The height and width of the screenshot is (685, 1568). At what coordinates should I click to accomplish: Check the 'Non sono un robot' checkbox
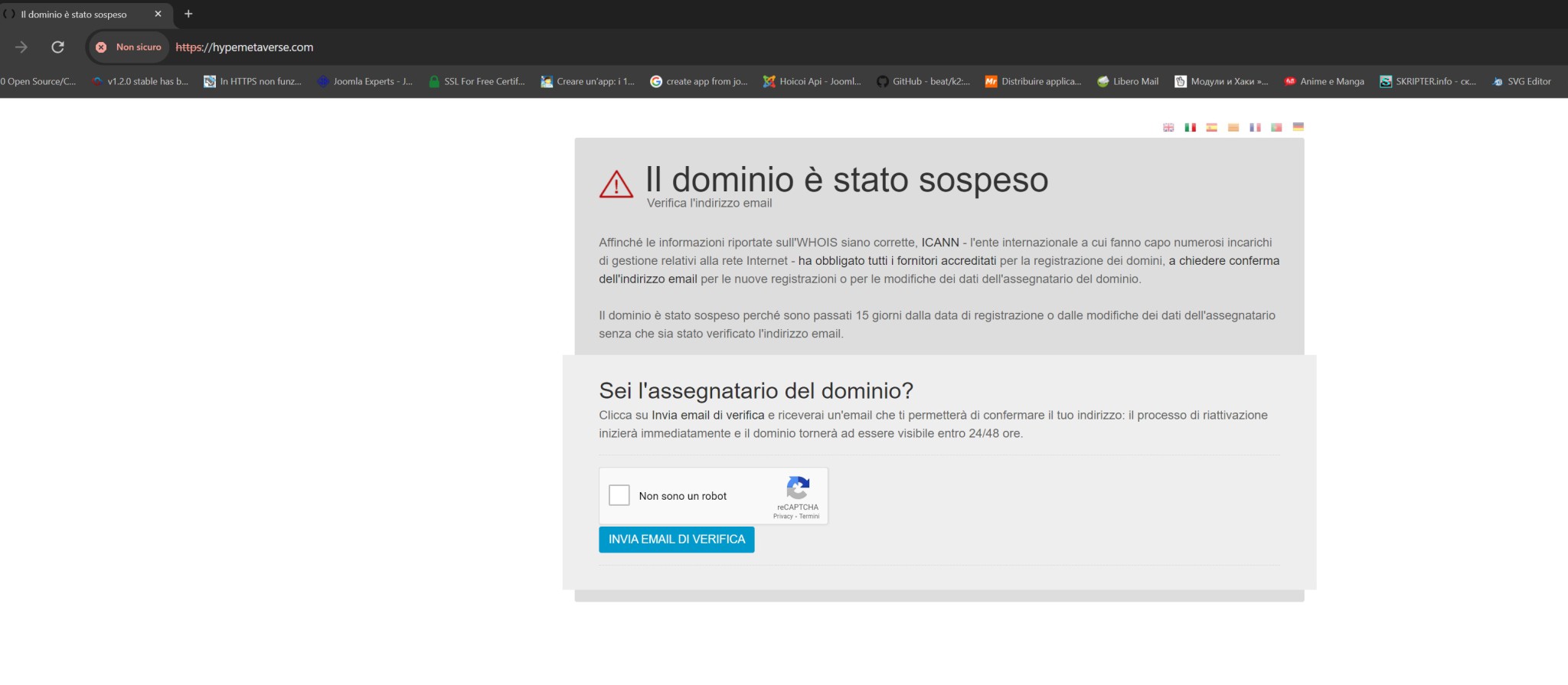pos(619,495)
